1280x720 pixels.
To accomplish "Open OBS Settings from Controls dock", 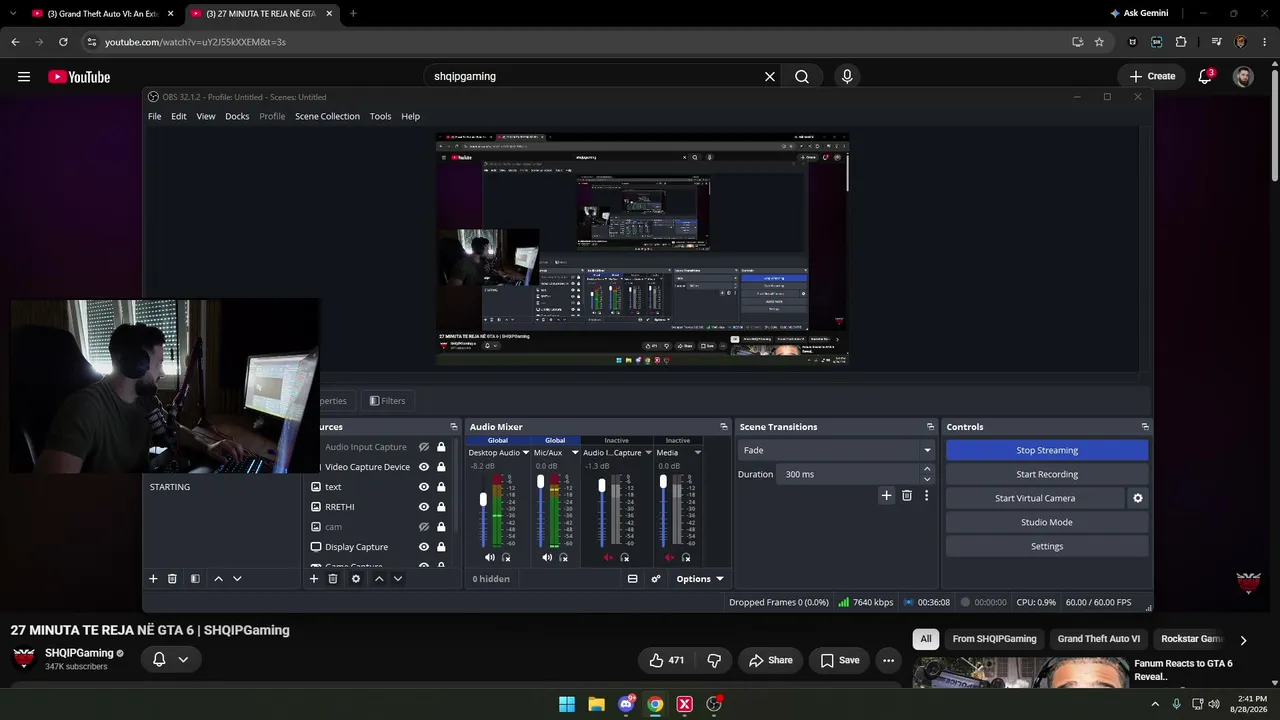I will (1047, 546).
